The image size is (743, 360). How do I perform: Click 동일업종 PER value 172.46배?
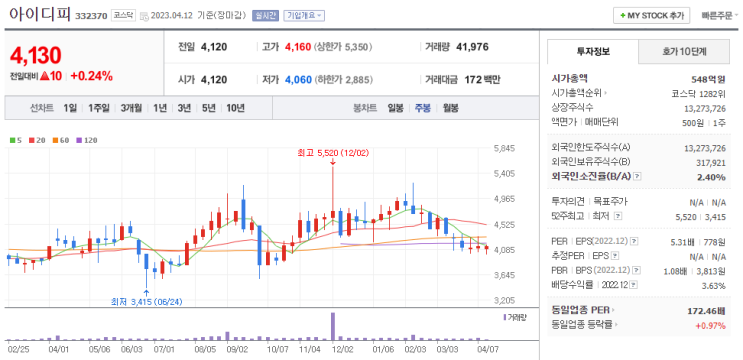pos(707,311)
